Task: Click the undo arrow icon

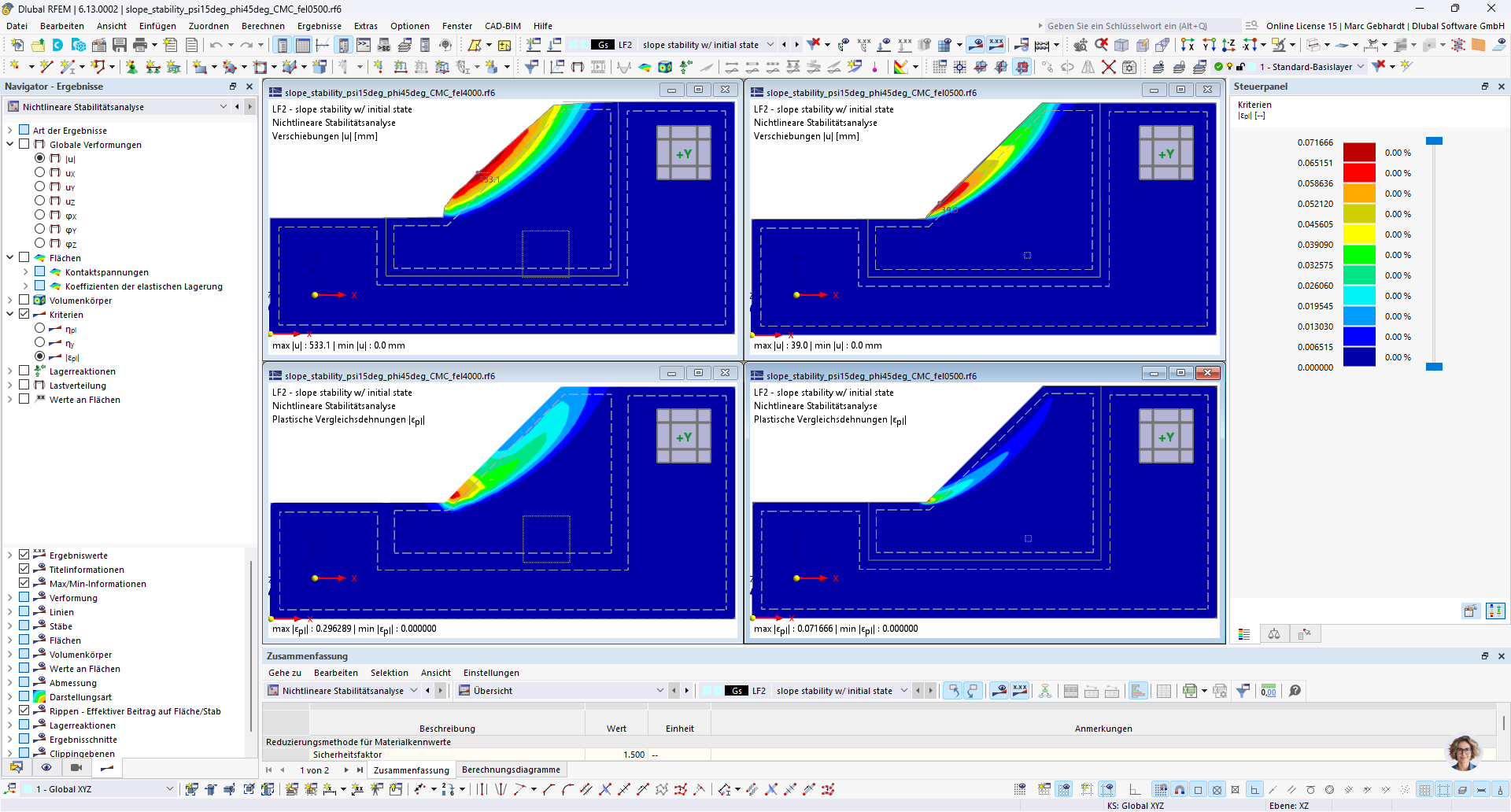Action: pyautogui.click(x=216, y=45)
